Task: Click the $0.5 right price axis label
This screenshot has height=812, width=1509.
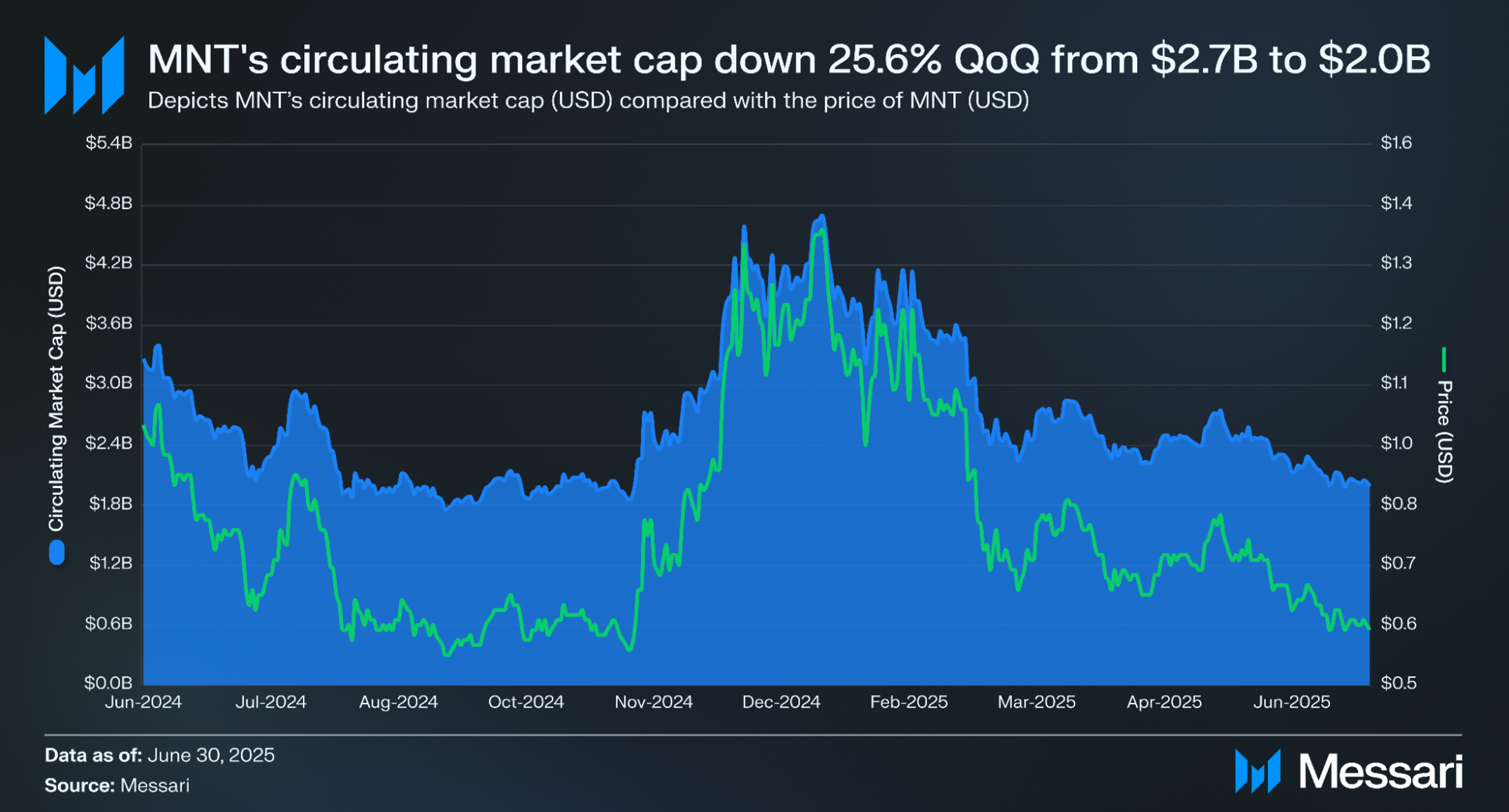Action: click(1396, 683)
